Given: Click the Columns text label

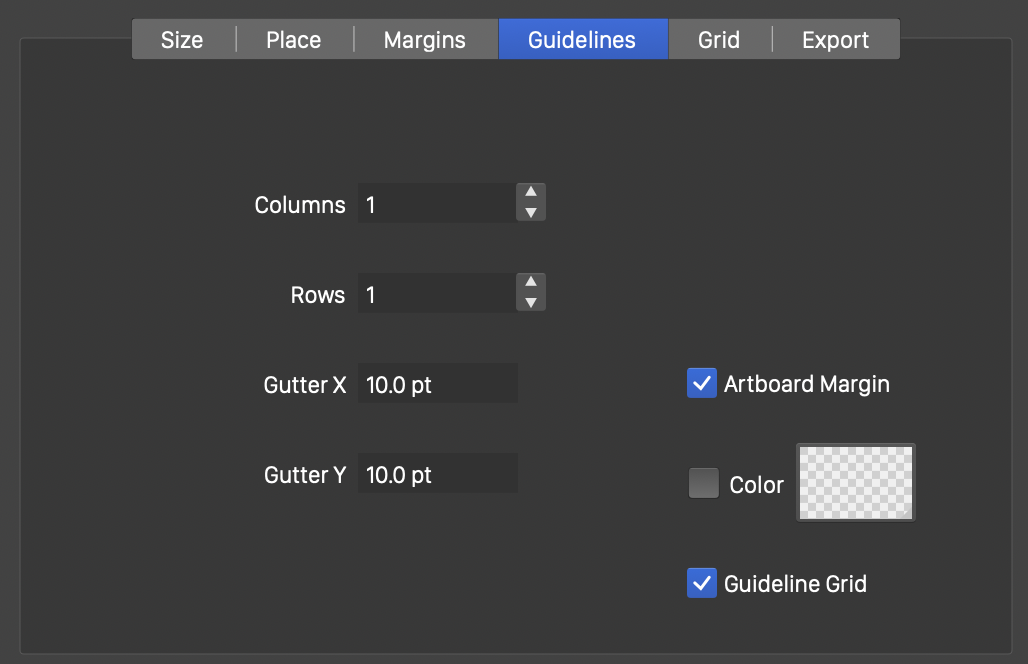Looking at the screenshot, I should point(300,205).
